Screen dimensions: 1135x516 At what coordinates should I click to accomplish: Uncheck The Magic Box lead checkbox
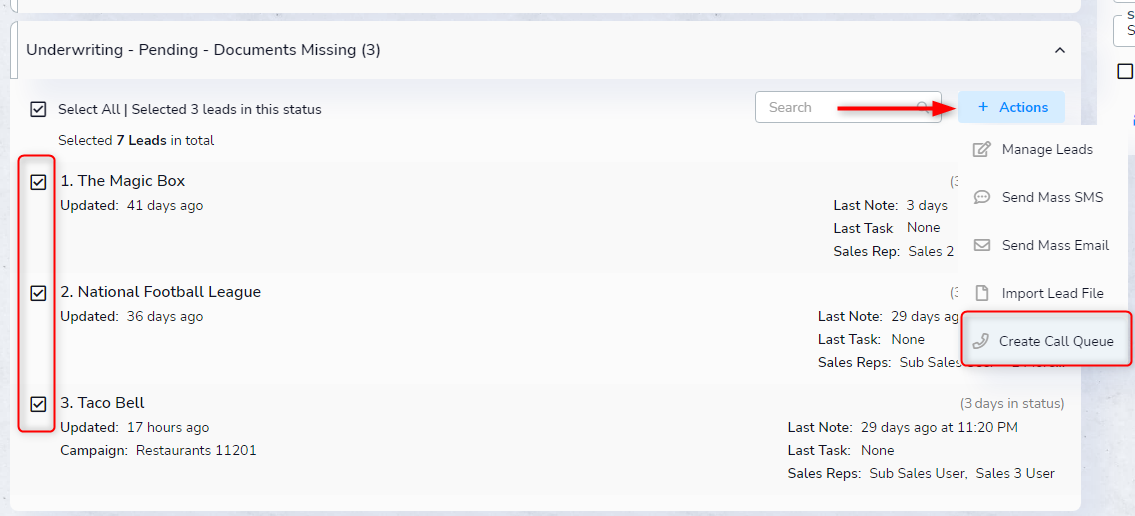38,182
